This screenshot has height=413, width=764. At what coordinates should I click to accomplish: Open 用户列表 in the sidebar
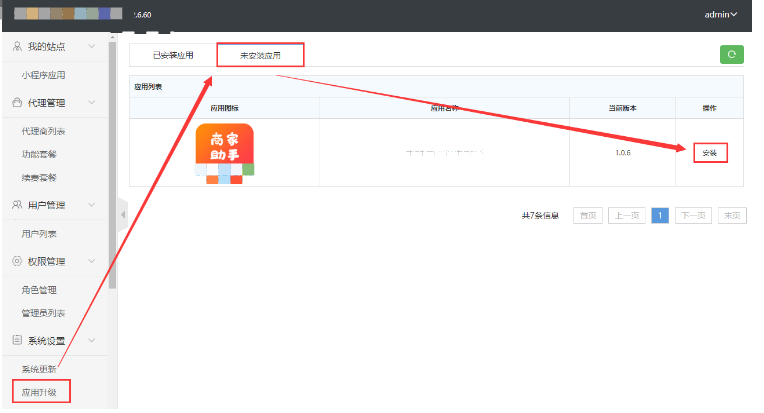click(39, 234)
